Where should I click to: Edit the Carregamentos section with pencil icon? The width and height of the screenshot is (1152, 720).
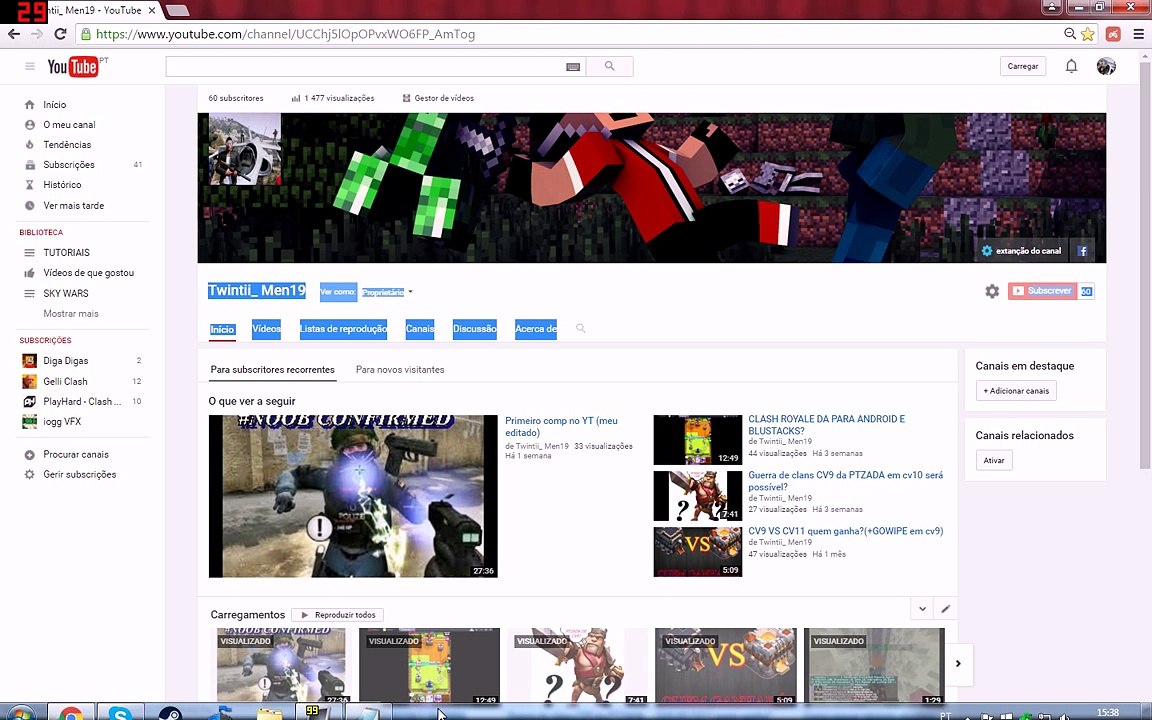pos(946,609)
